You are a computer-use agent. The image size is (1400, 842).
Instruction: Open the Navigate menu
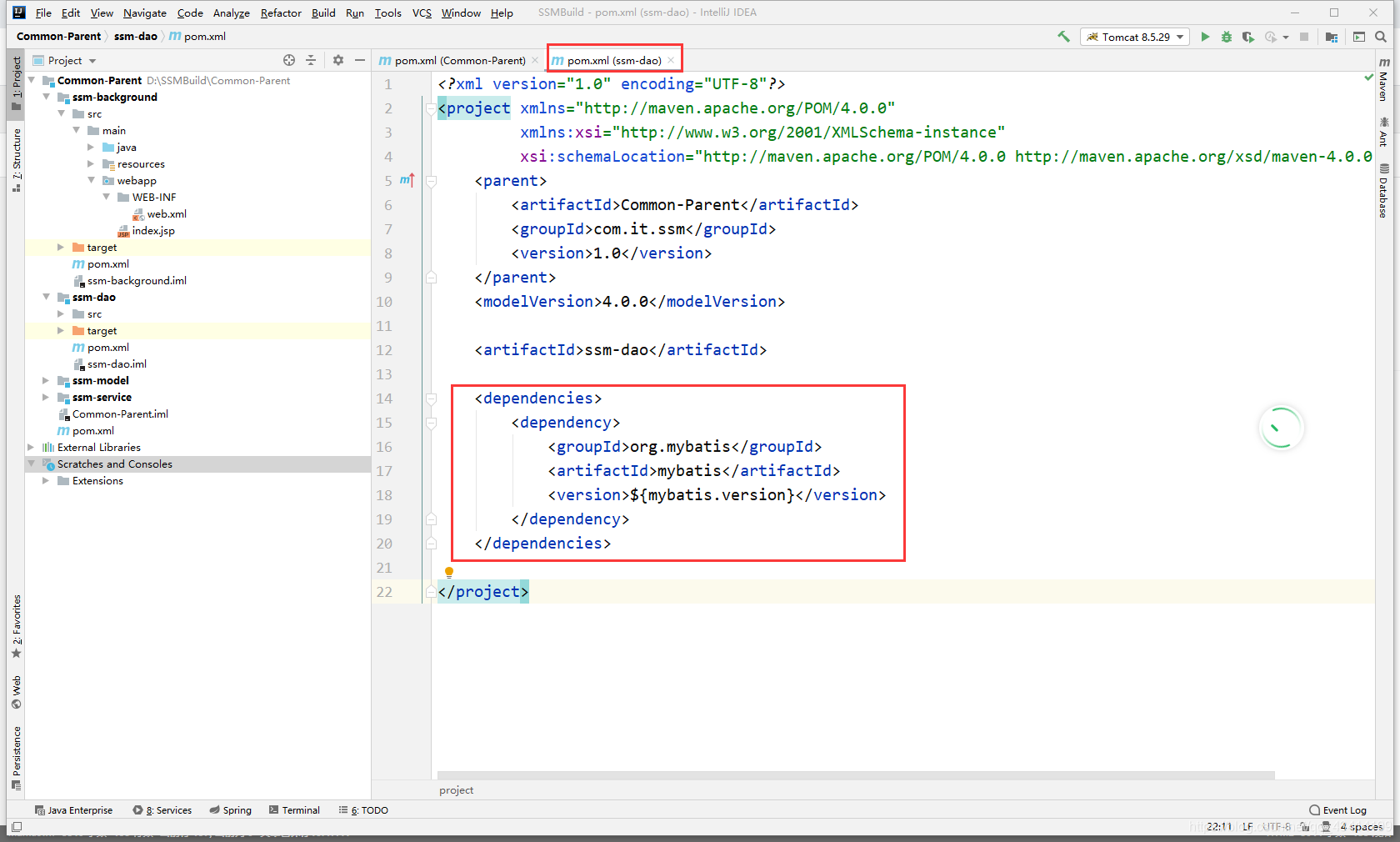point(145,13)
